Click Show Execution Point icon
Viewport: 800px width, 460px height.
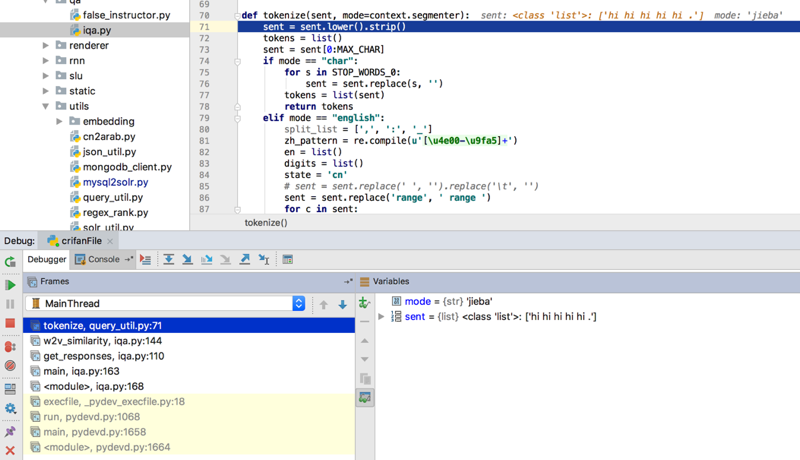click(x=146, y=260)
